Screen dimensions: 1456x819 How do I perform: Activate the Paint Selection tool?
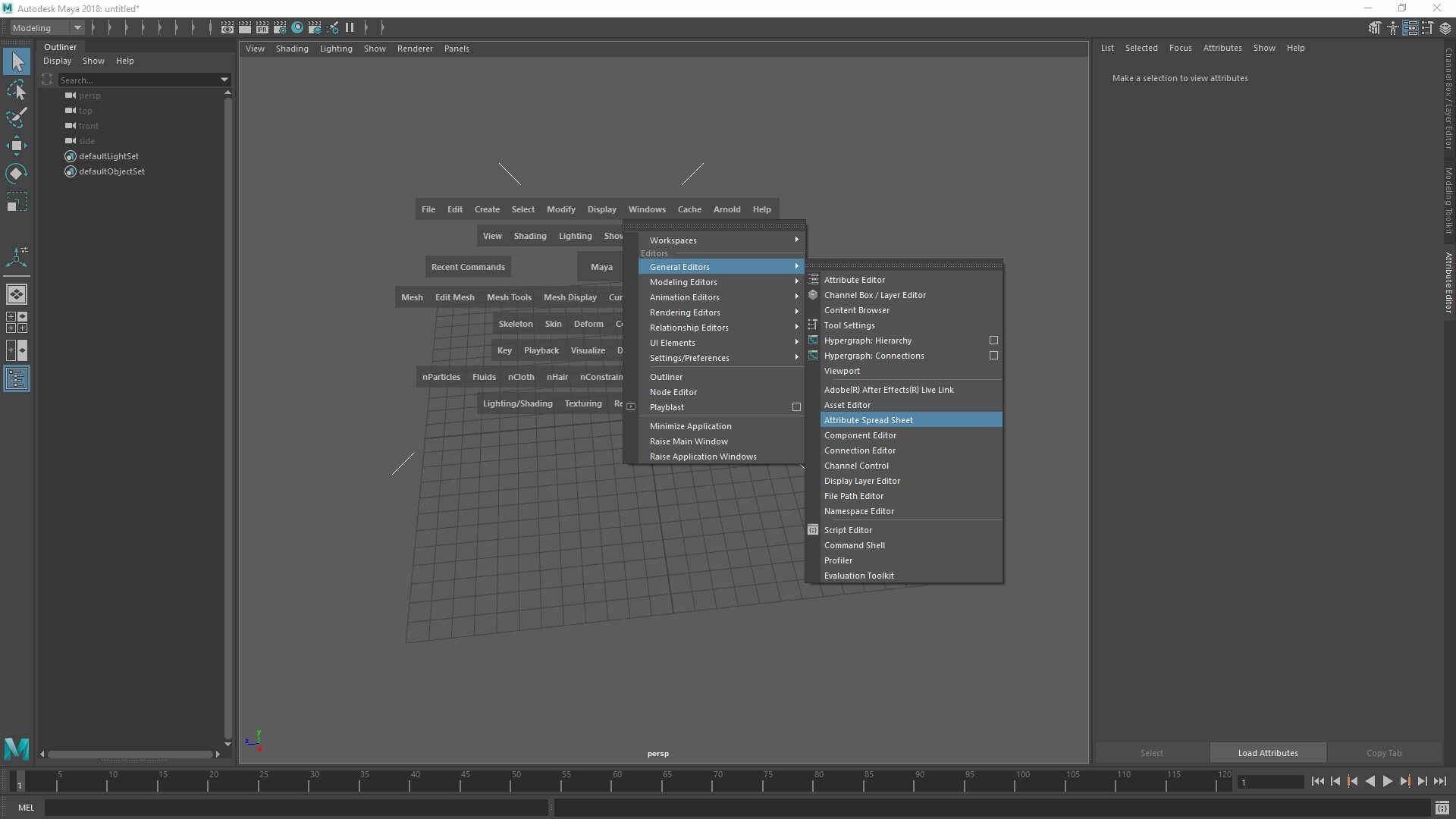pyautogui.click(x=17, y=118)
